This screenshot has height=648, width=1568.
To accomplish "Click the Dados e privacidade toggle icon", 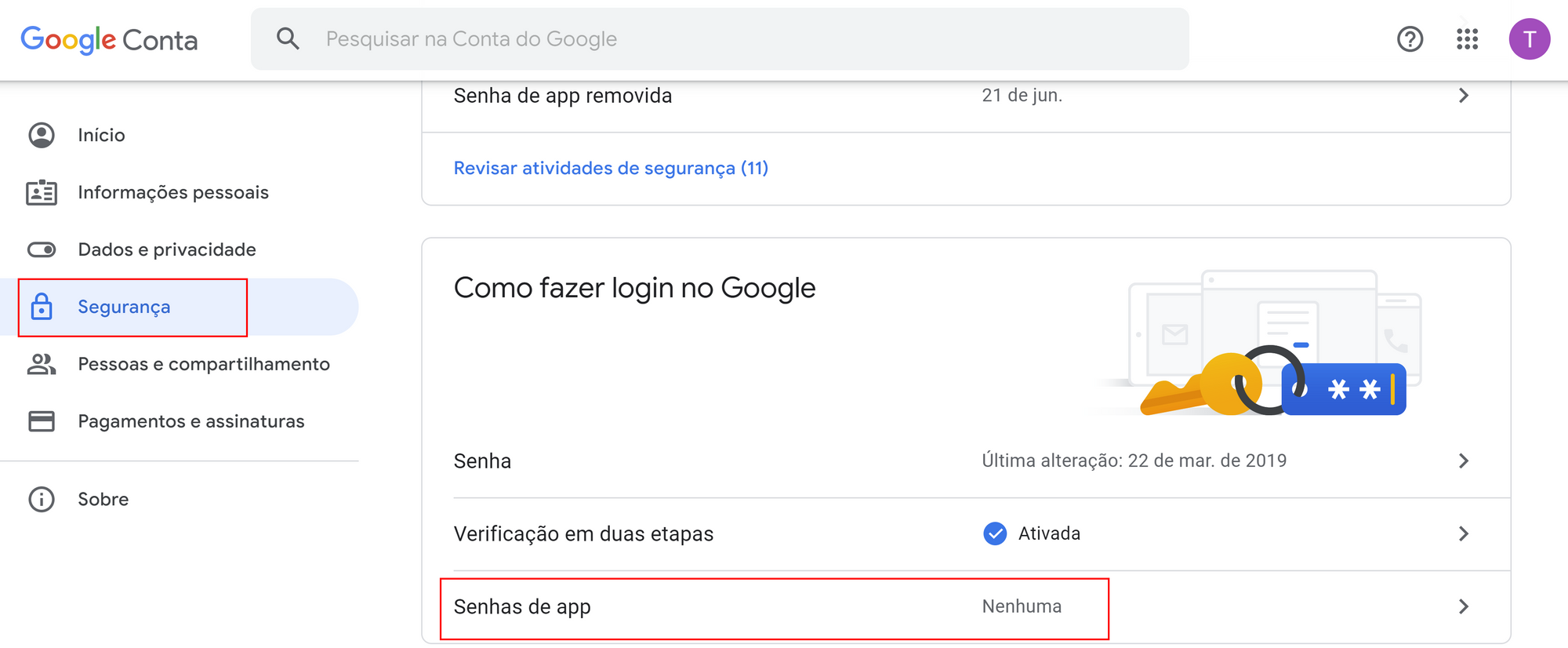I will pos(42,249).
